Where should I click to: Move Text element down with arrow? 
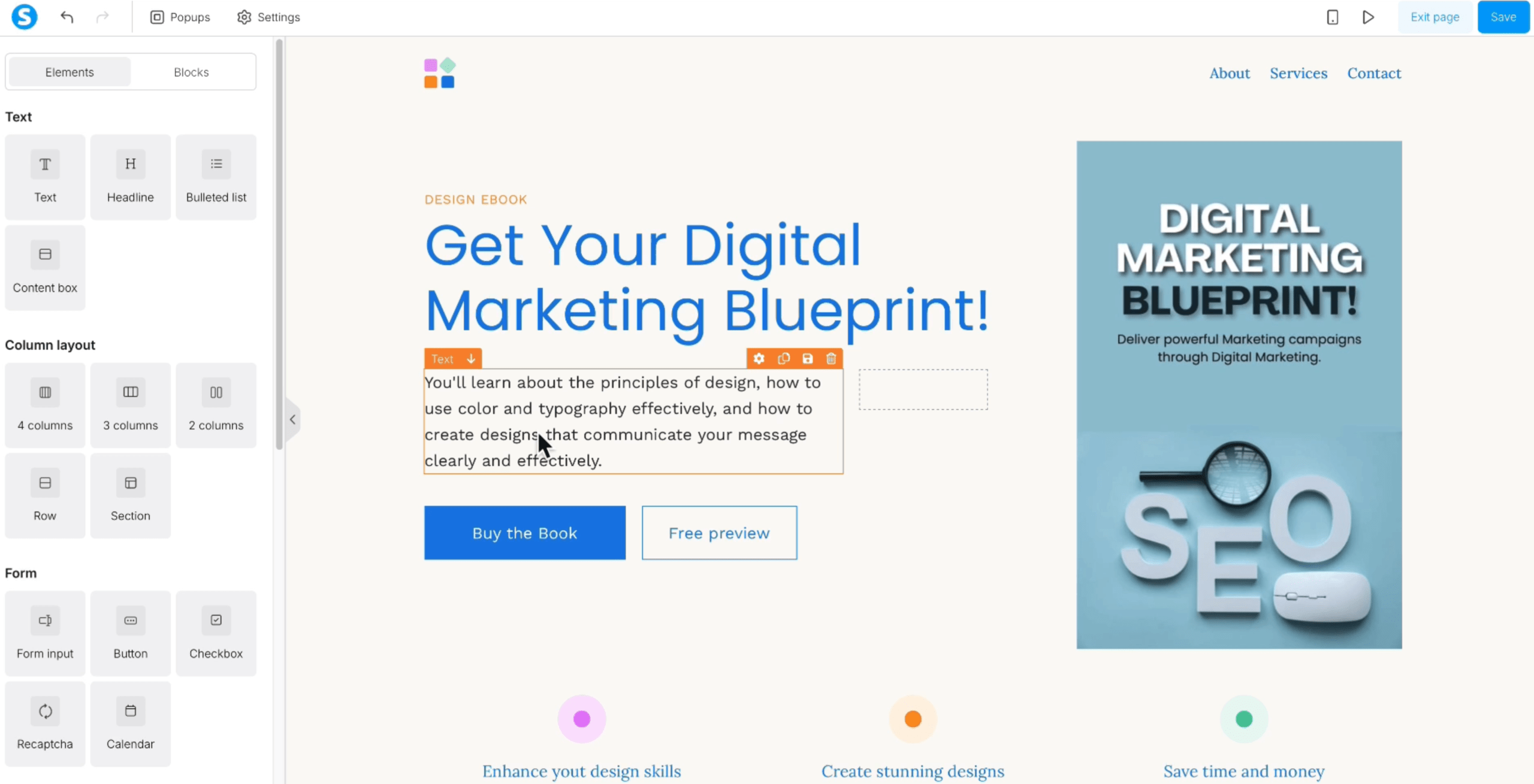pyautogui.click(x=471, y=359)
